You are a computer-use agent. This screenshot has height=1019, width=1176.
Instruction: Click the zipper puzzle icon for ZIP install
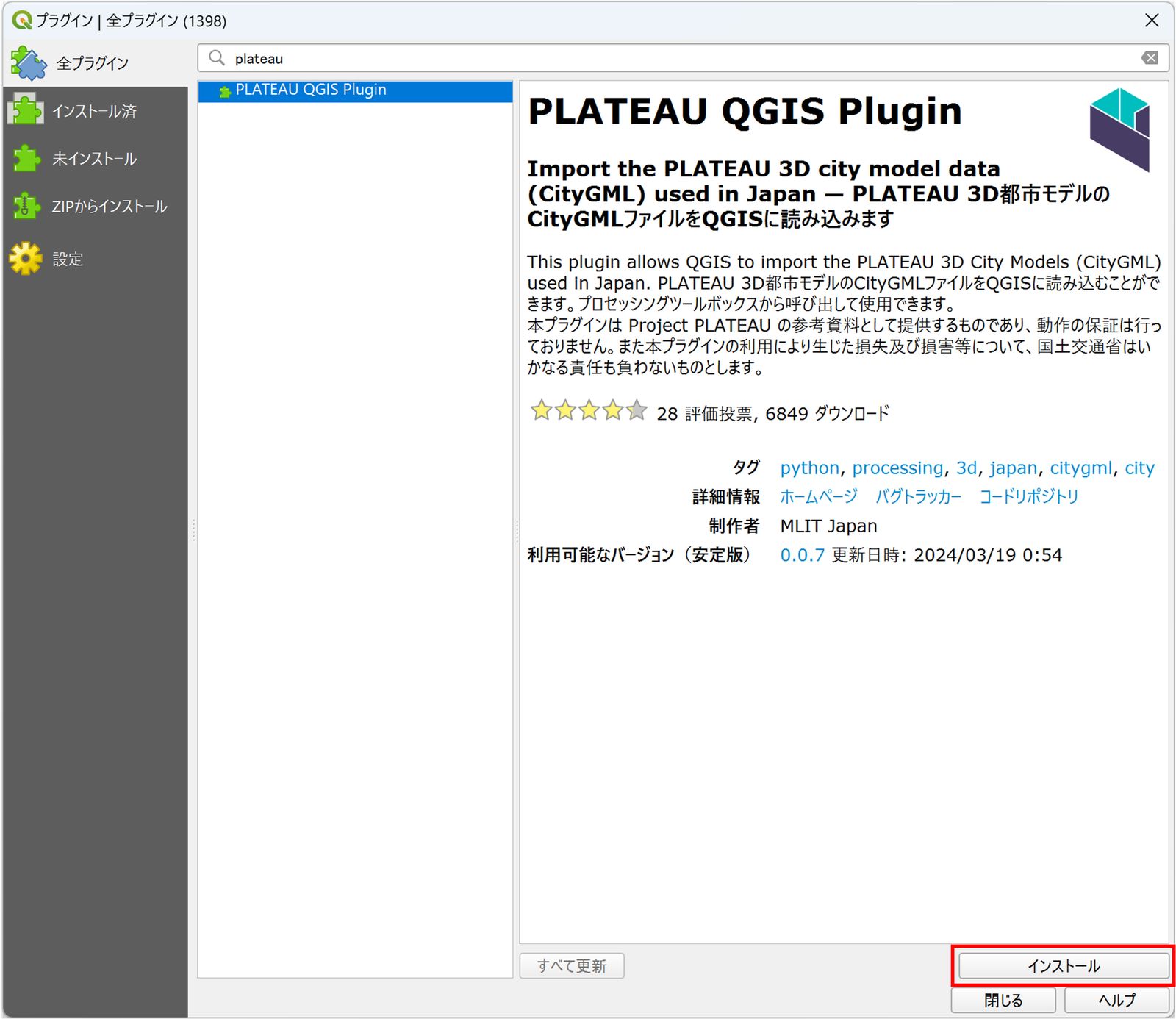point(26,207)
